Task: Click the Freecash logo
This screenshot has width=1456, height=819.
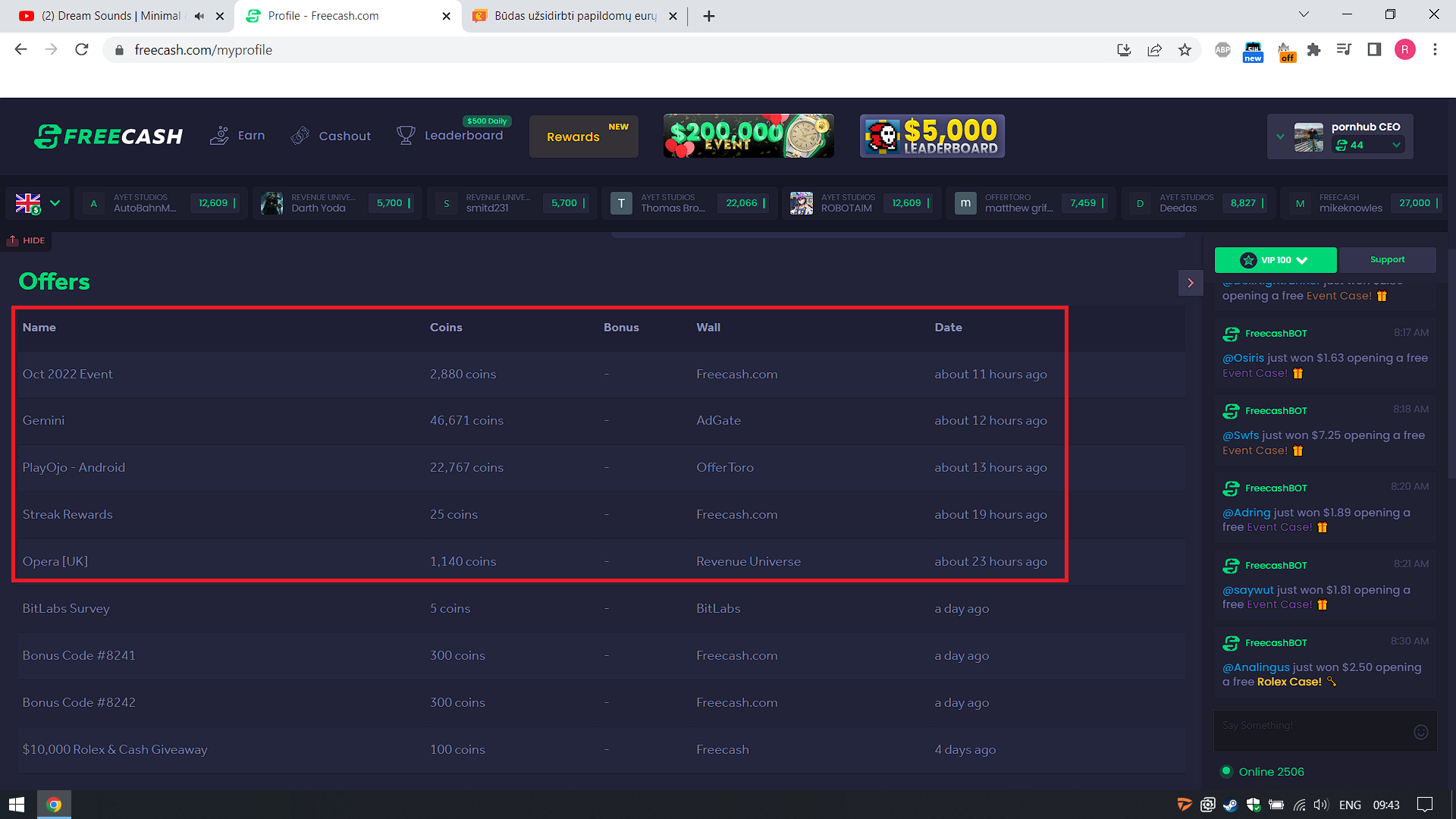Action: click(108, 136)
